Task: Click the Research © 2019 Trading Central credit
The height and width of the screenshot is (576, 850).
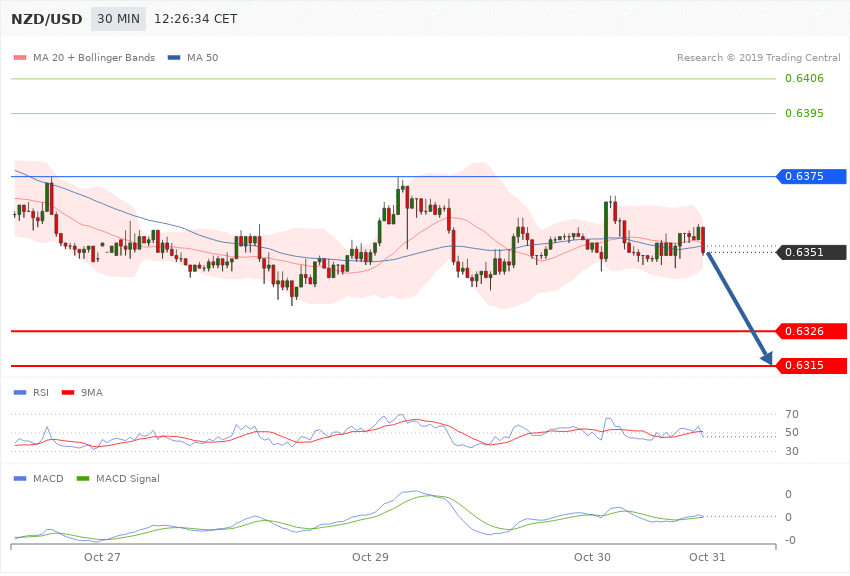Action: (758, 57)
